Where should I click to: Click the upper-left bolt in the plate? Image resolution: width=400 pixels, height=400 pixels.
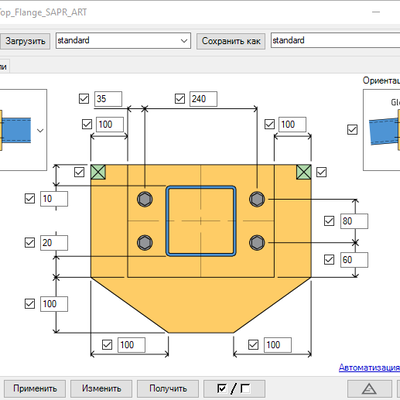click(x=145, y=199)
